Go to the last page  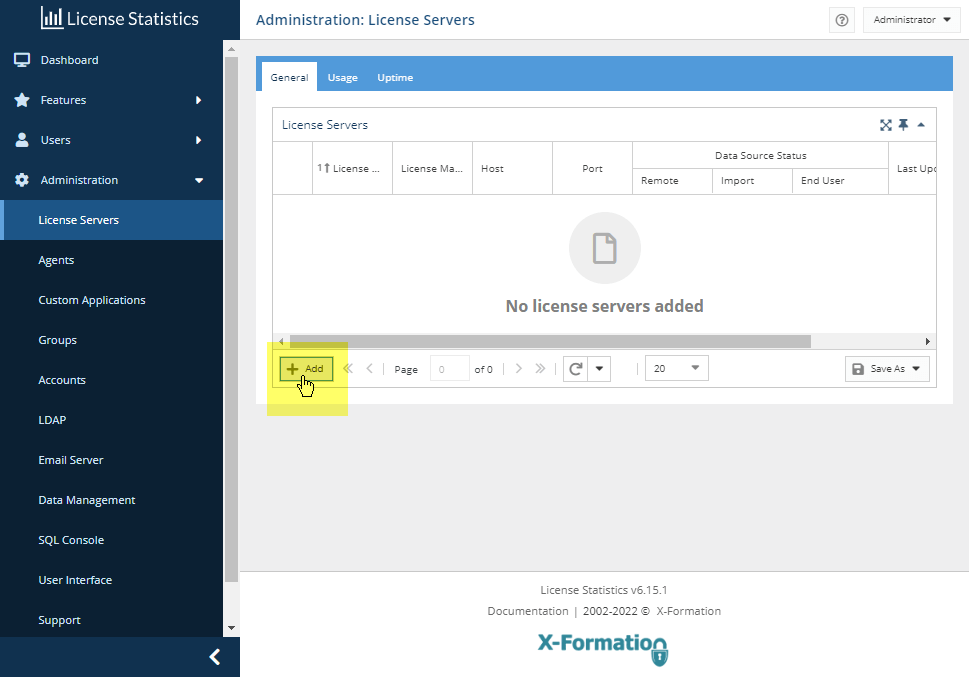(x=540, y=368)
